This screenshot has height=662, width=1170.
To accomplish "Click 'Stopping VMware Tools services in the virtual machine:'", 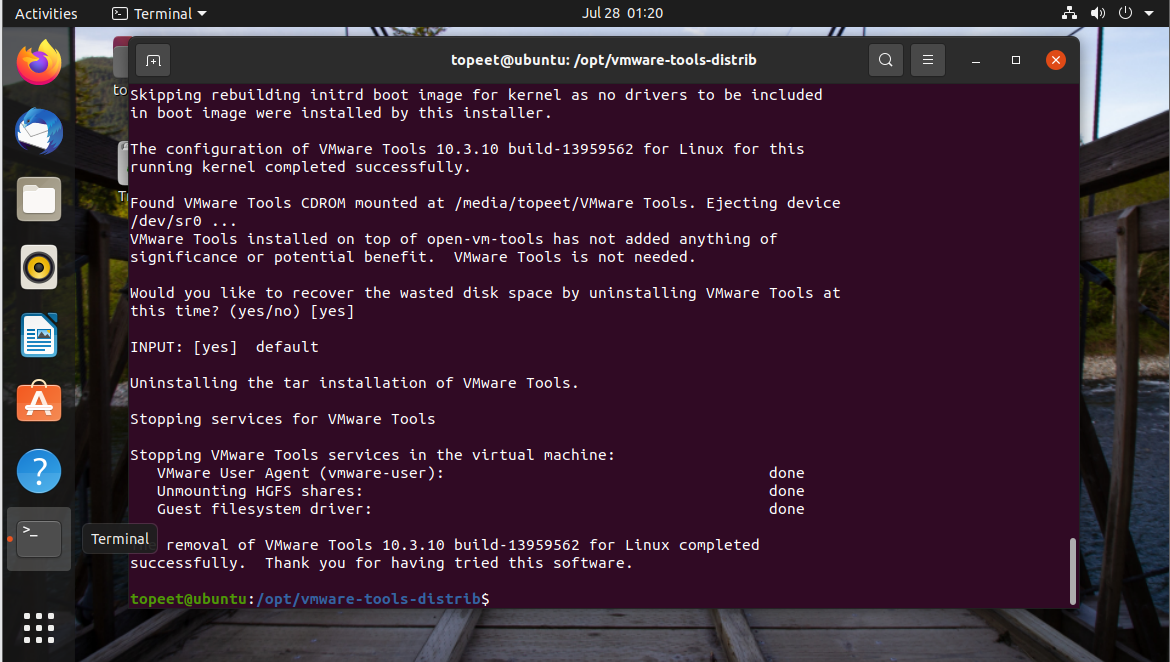I will tap(372, 455).
